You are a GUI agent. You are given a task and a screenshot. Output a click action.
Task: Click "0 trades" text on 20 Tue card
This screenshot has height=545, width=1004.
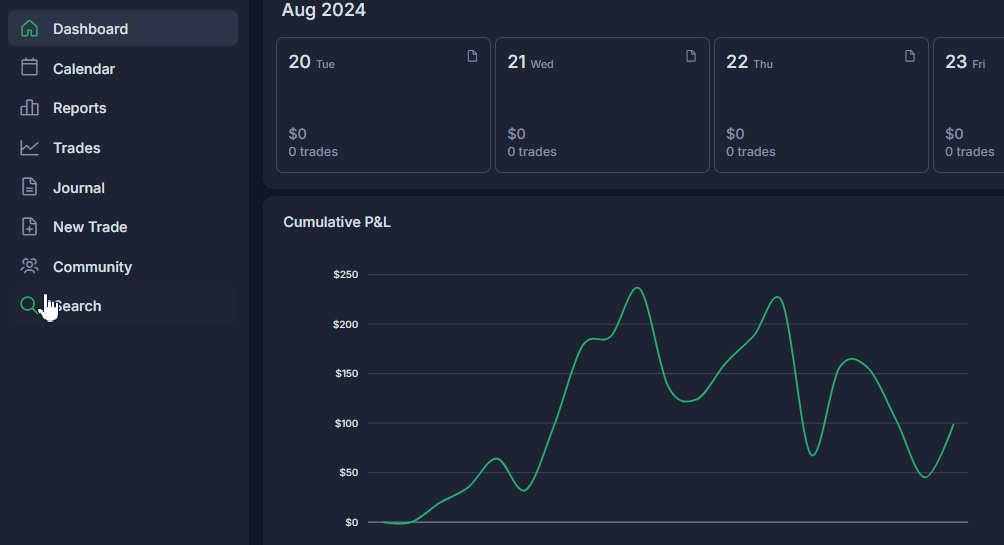point(313,152)
